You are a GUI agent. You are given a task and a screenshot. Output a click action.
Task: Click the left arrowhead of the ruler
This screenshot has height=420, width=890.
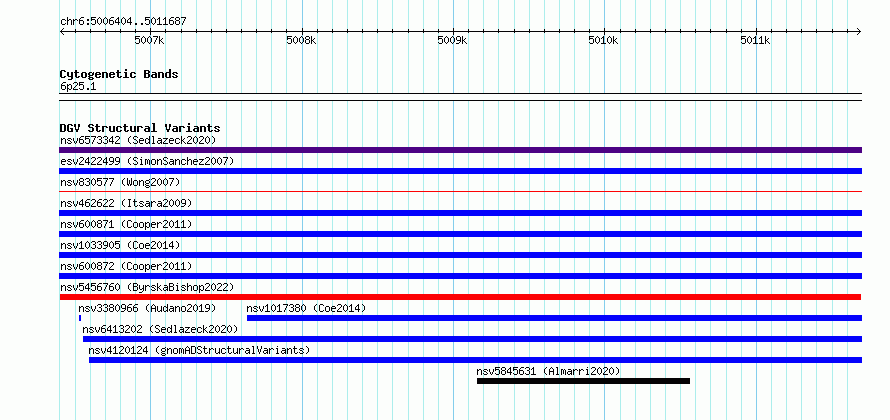point(62,31)
